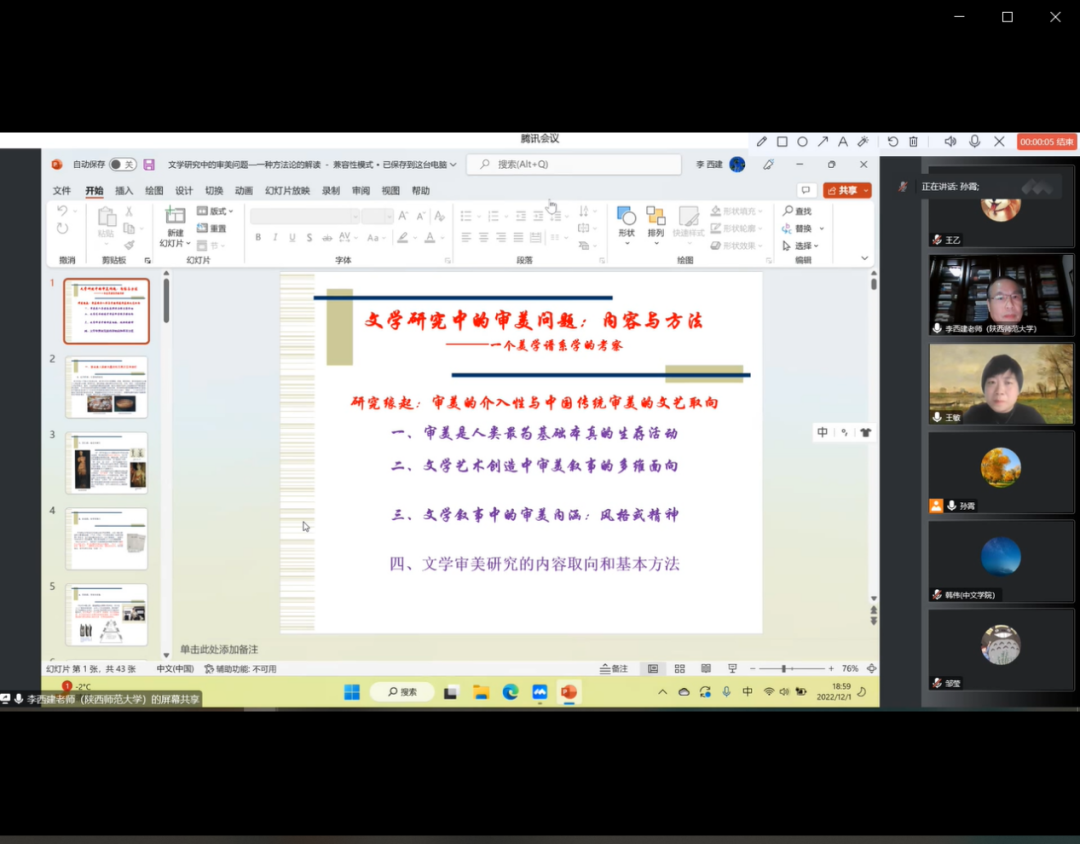
Task: Choose the rectangle annotation tool
Action: pyautogui.click(x=782, y=142)
